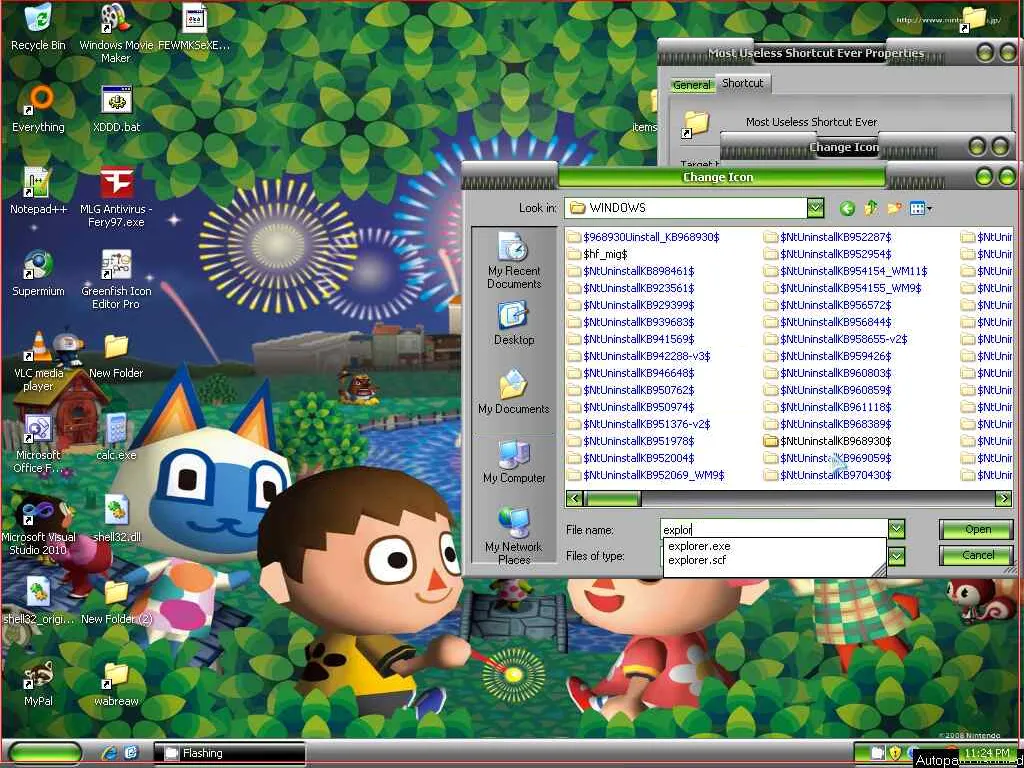Viewport: 1024px width, 768px height.
Task: Expand the Look in WINDOWS dropdown
Action: tap(816, 208)
